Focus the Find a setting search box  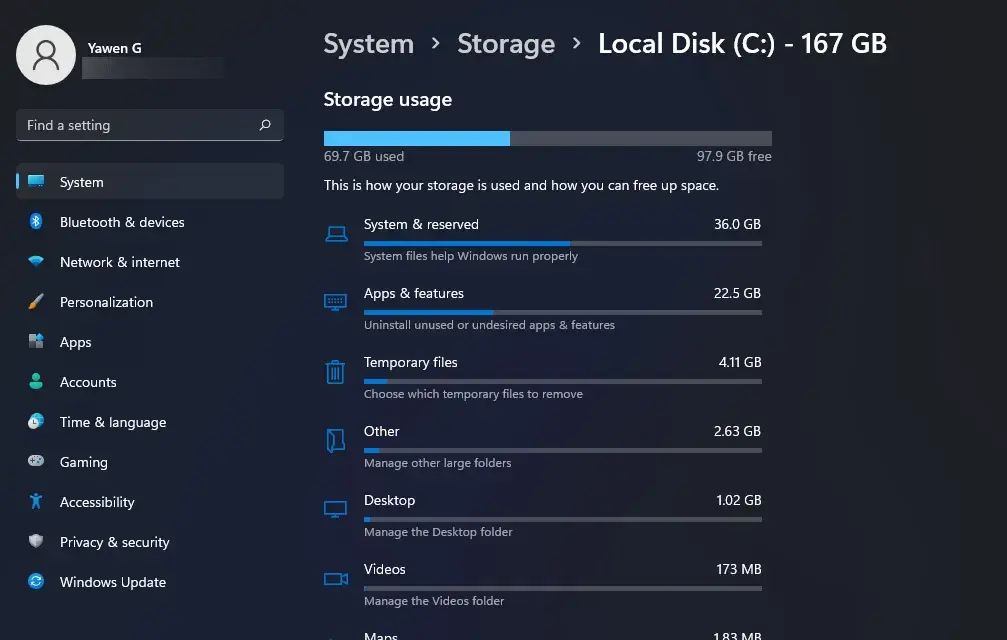pos(150,125)
